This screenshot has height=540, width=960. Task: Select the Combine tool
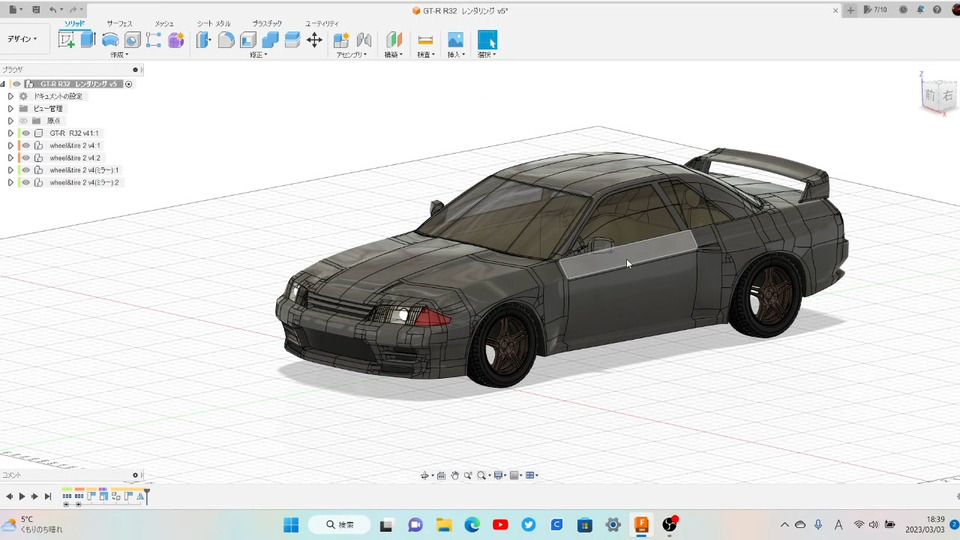pos(270,40)
